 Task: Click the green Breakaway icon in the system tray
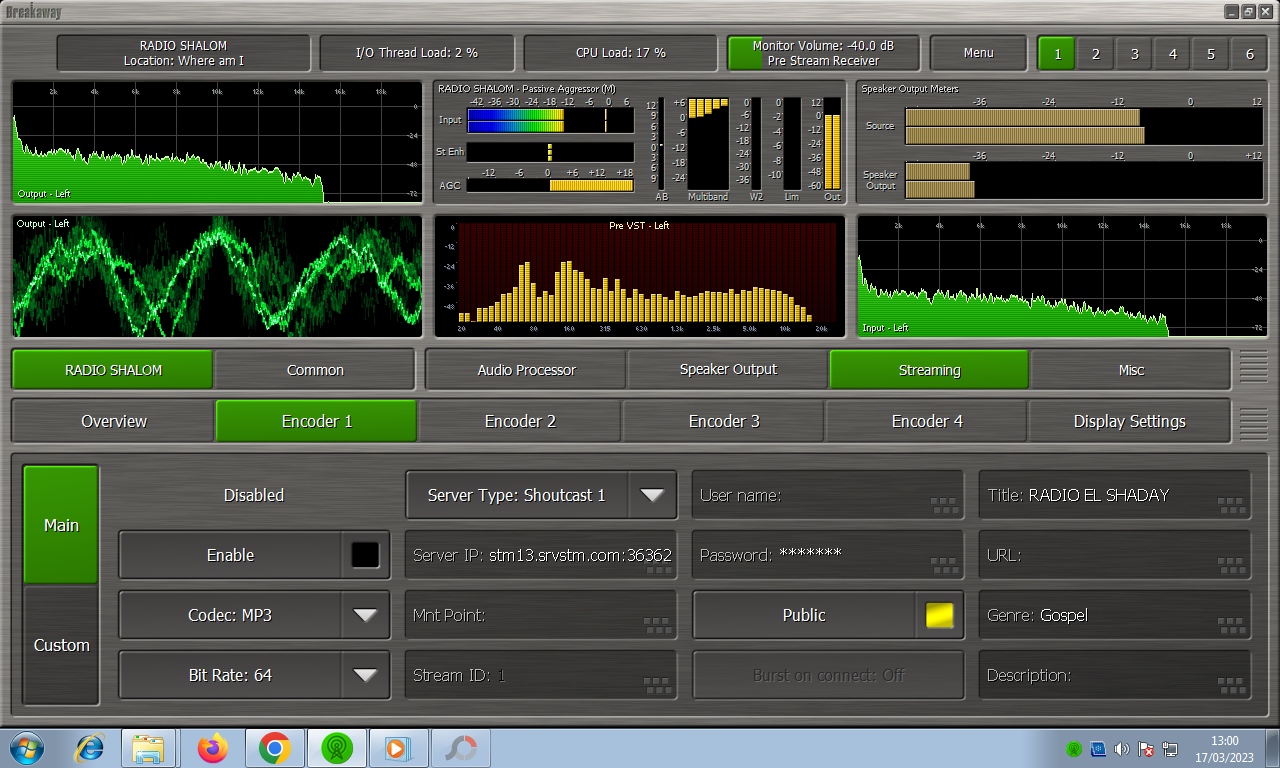pyautogui.click(x=1074, y=749)
